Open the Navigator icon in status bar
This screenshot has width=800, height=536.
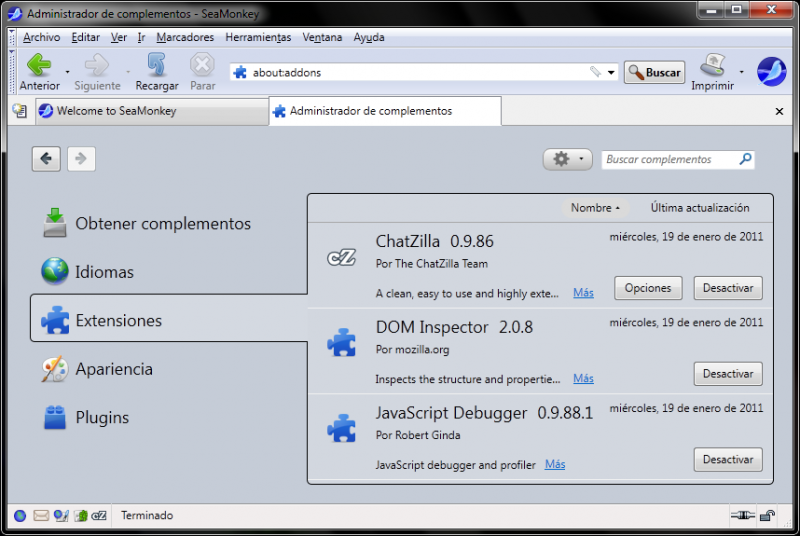tap(20, 516)
